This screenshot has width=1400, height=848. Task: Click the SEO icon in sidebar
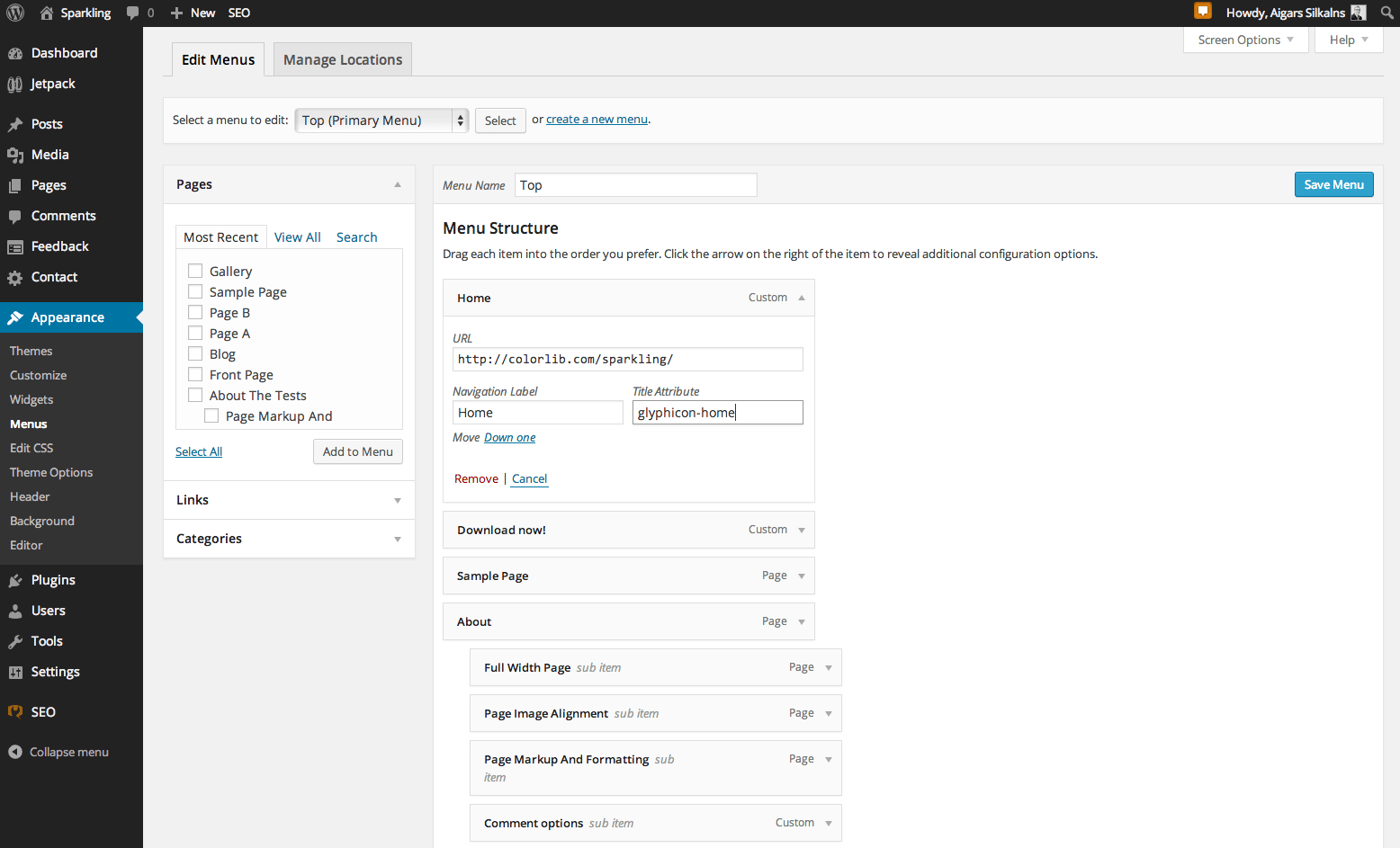click(15, 711)
